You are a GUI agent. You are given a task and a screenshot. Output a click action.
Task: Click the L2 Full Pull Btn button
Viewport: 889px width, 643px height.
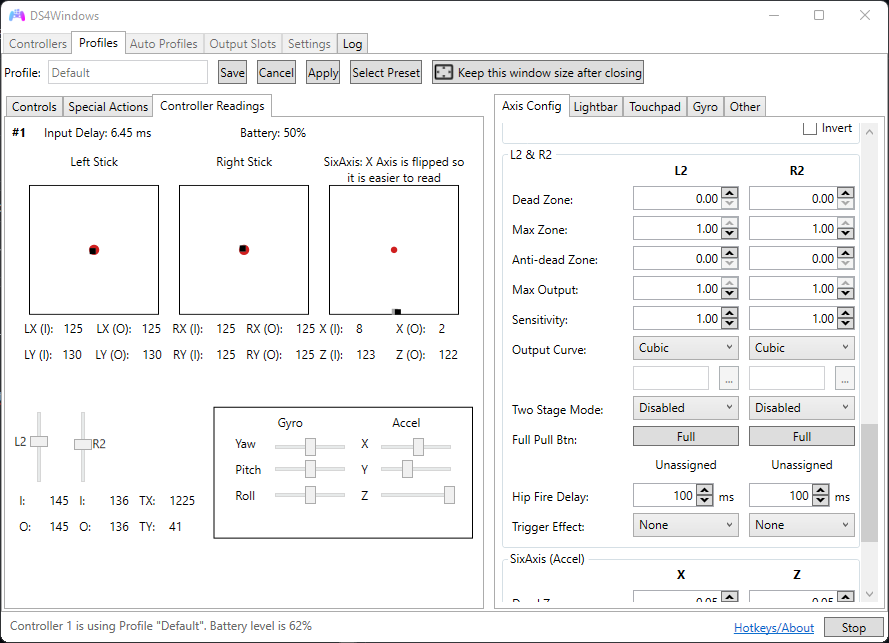tap(685, 437)
